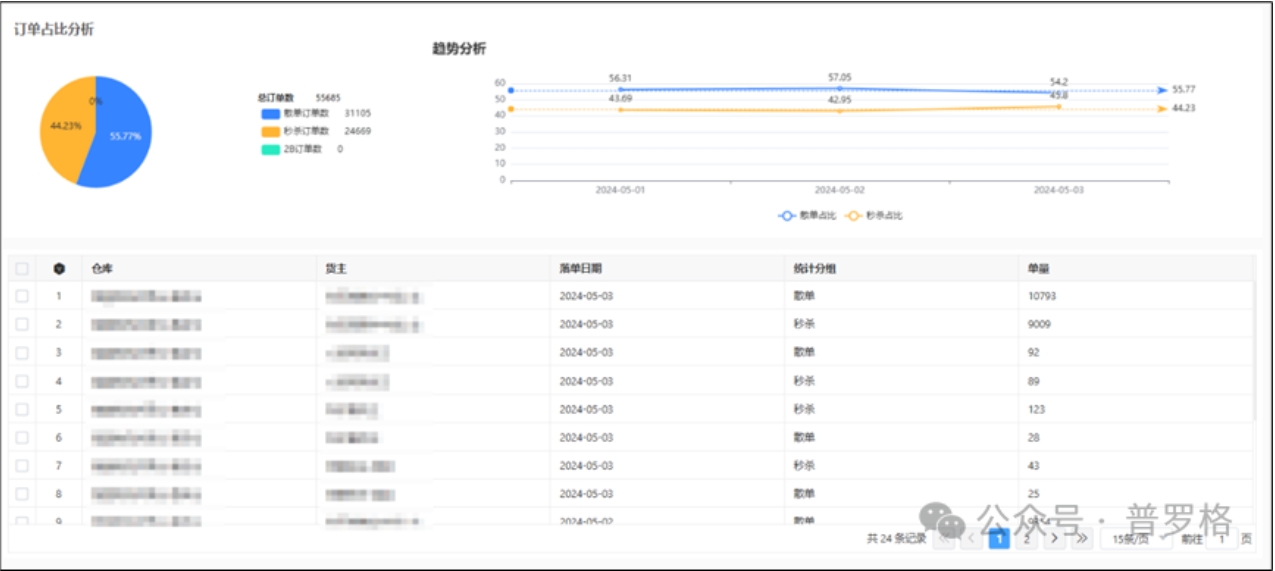Jump to last page with double-right arrow
The height and width of the screenshot is (571, 1275).
(x=1081, y=539)
